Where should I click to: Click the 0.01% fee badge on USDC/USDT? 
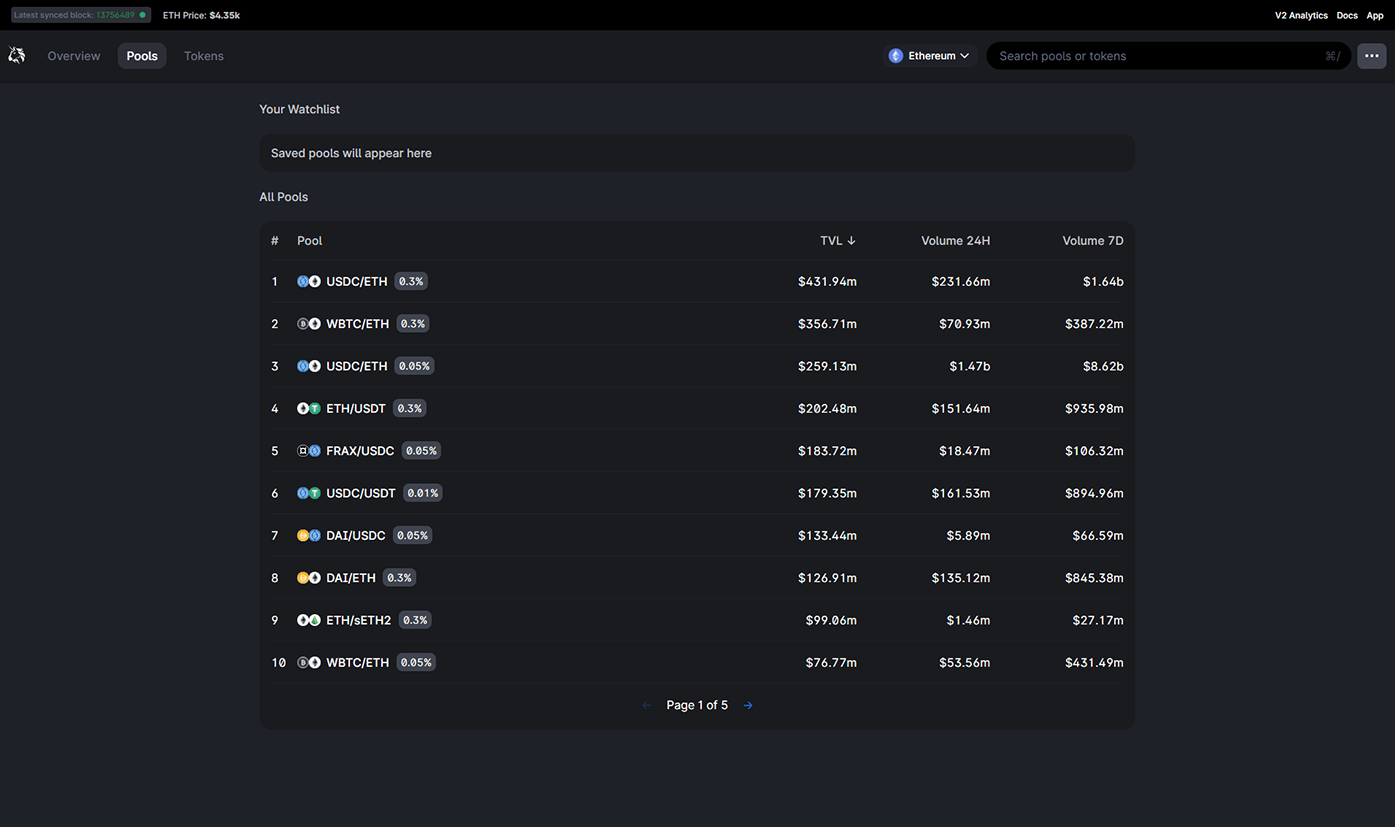click(x=423, y=493)
